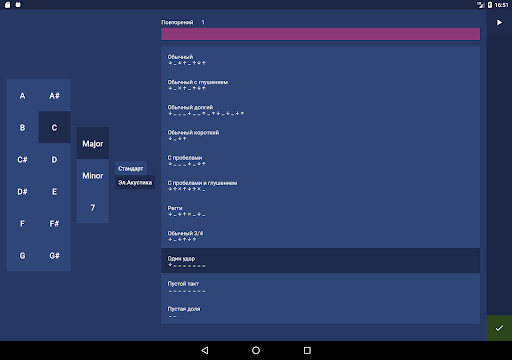Select the Обычный 3/4 pattern
Image resolution: width=512 pixels, height=360 pixels.
tap(320, 236)
